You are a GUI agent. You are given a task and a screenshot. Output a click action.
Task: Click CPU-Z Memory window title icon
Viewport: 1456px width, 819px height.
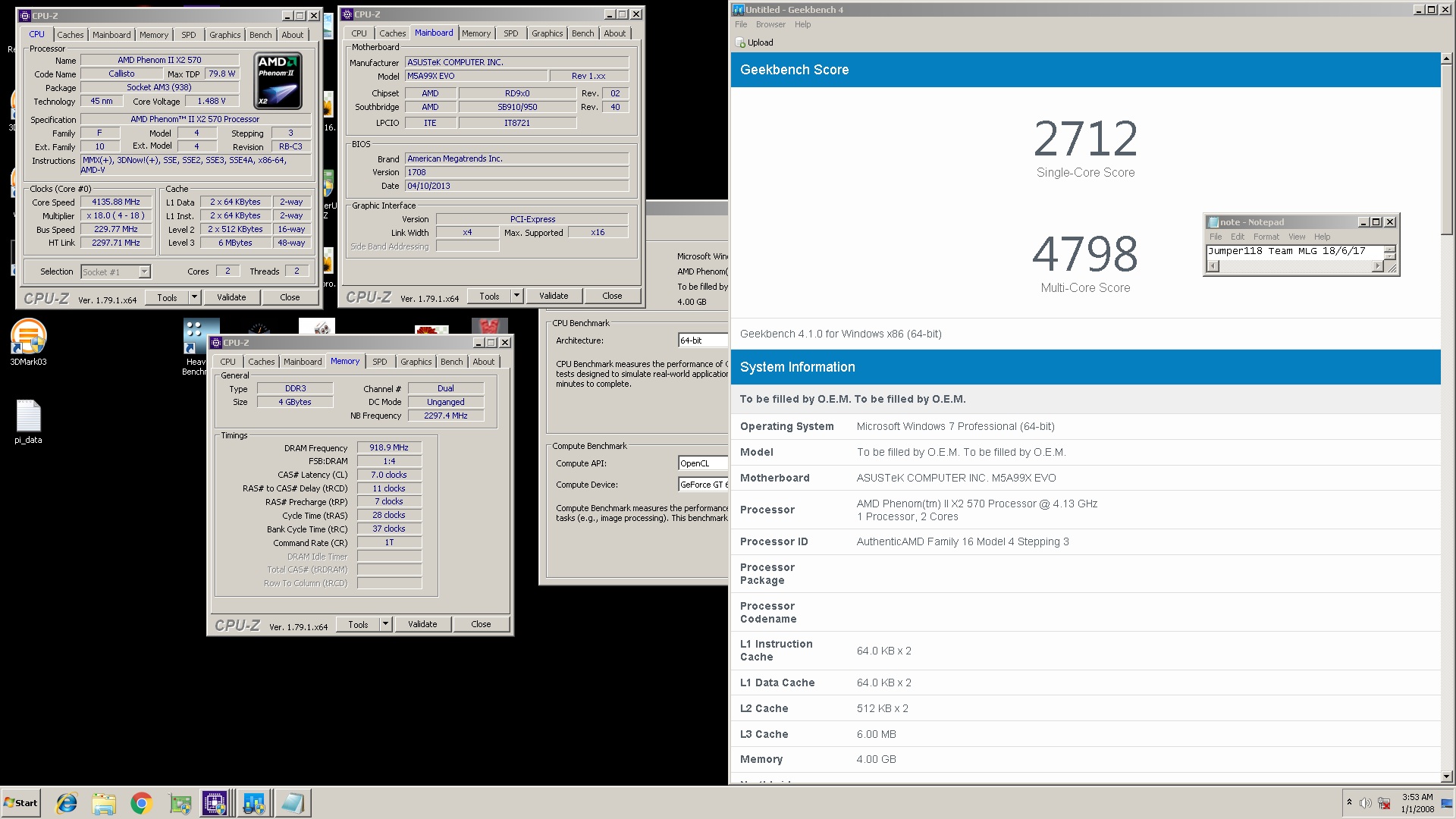point(216,343)
